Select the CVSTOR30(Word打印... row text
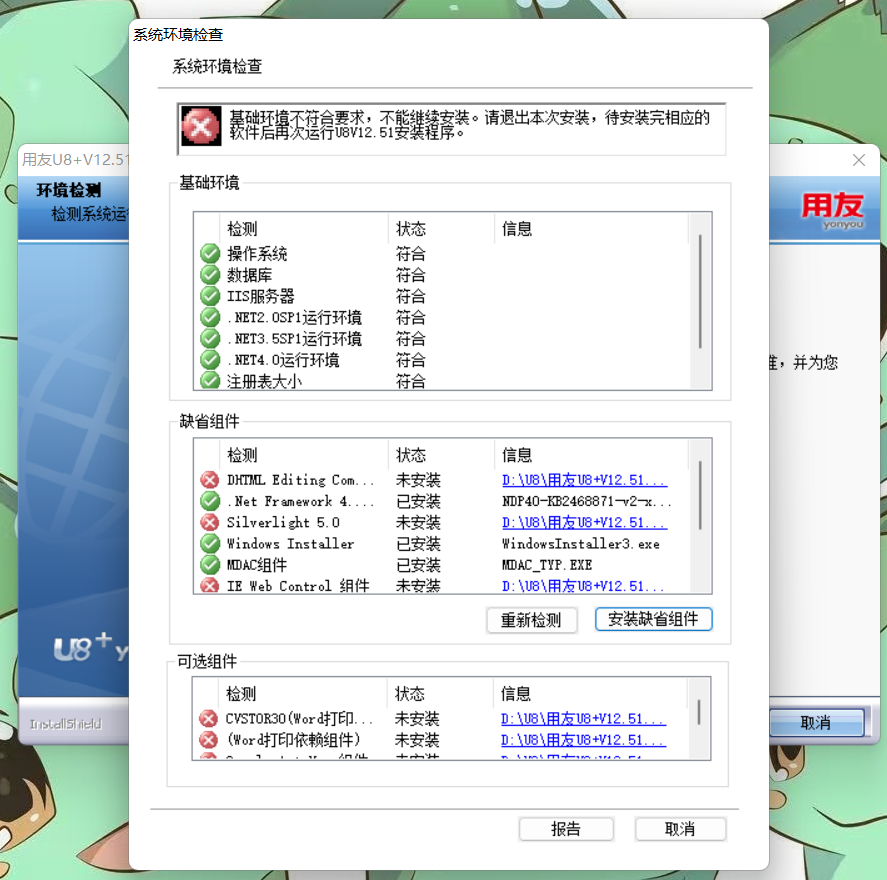Screen dimensions: 887x880 tap(299, 719)
